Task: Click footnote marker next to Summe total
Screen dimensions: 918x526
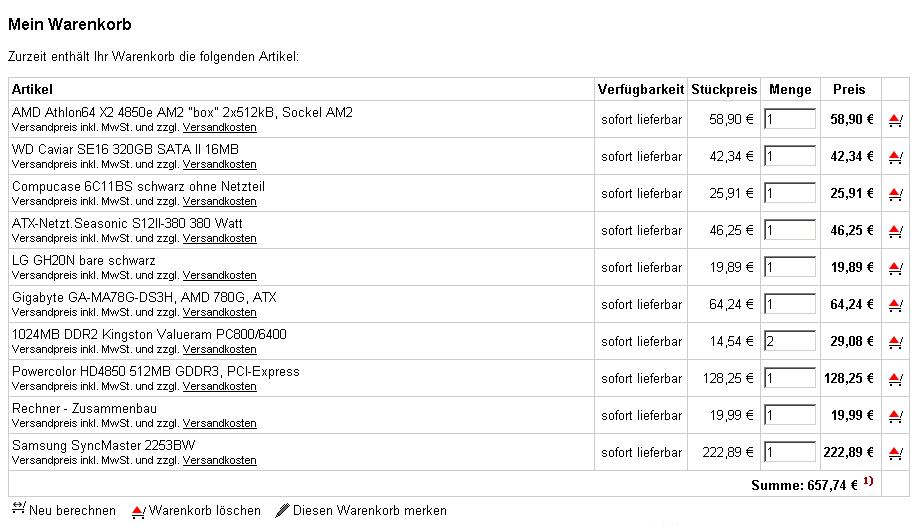Action: tap(868, 481)
